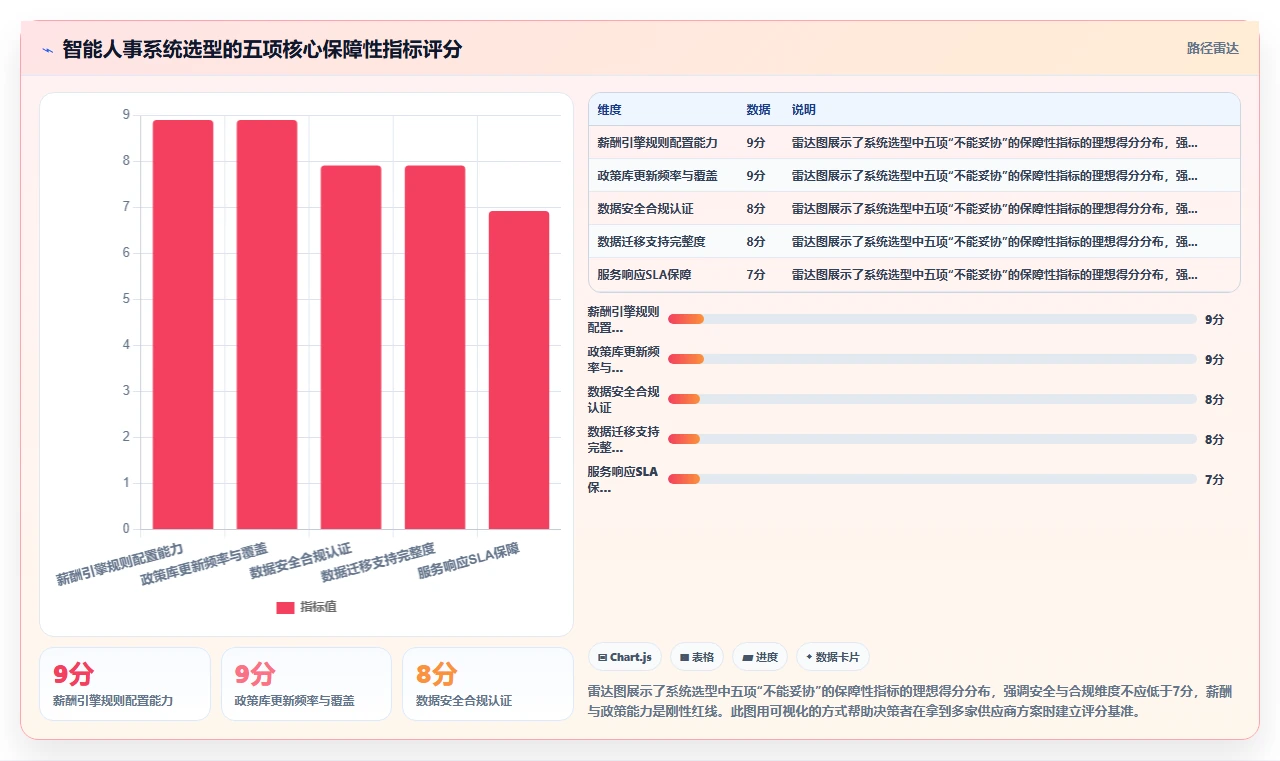
Task: Click the chart title 智能人事系统选型的五项核心保障性指标评分
Action: [x=262, y=50]
